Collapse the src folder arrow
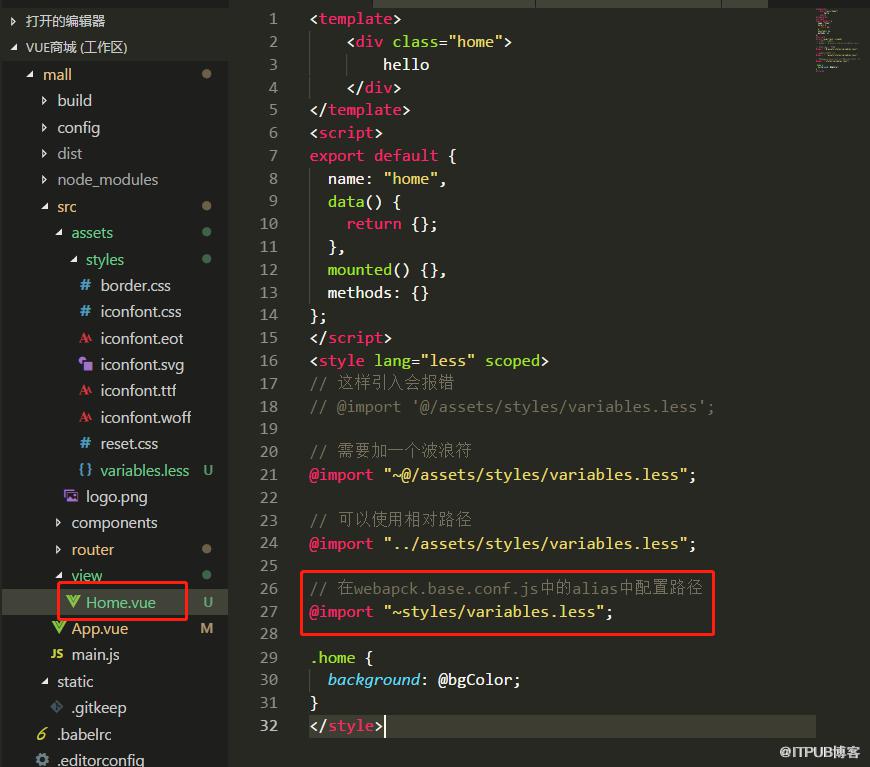Image resolution: width=870 pixels, height=767 pixels. [x=44, y=206]
